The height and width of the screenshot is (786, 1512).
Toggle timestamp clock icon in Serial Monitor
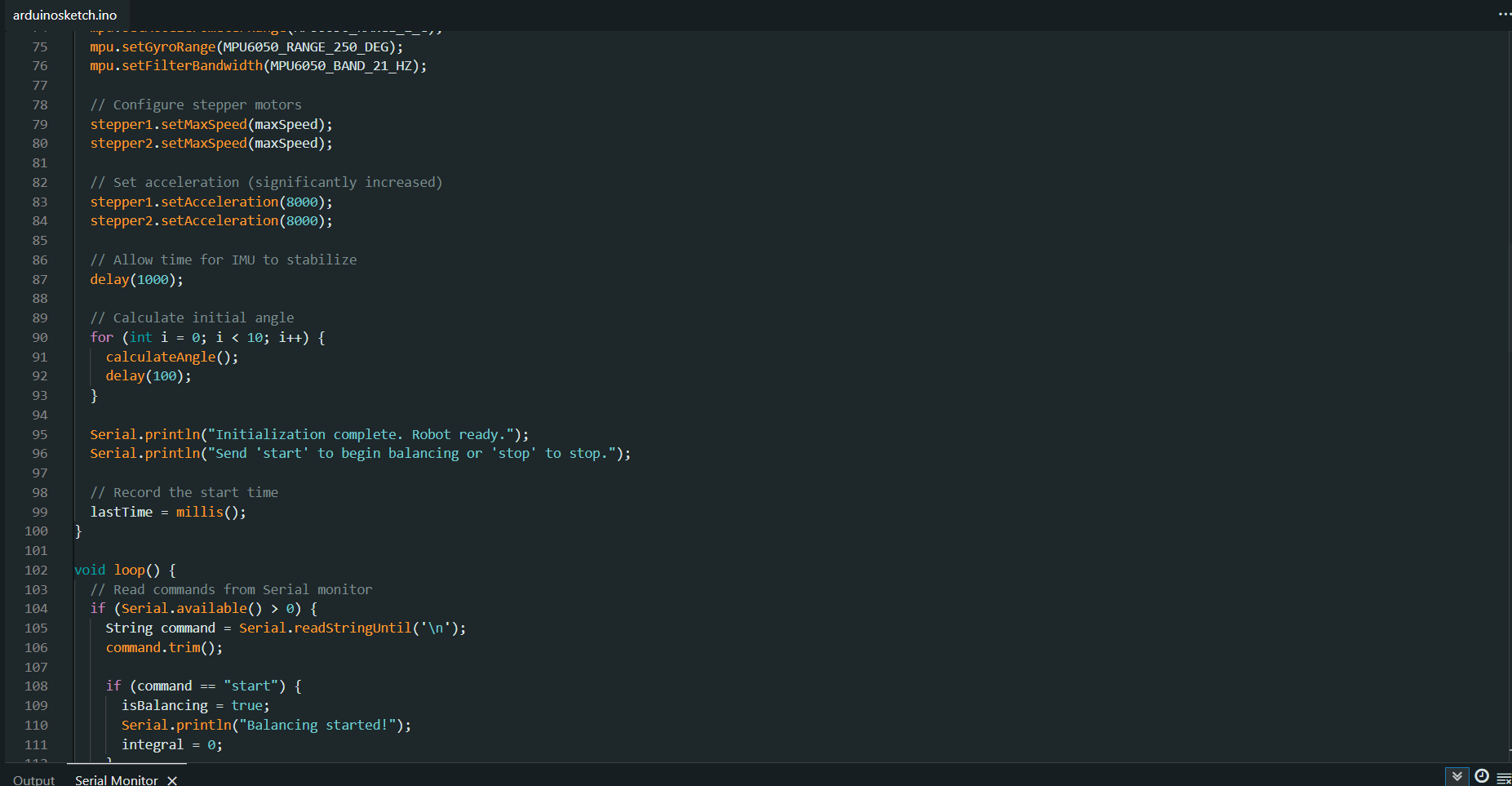(x=1482, y=776)
